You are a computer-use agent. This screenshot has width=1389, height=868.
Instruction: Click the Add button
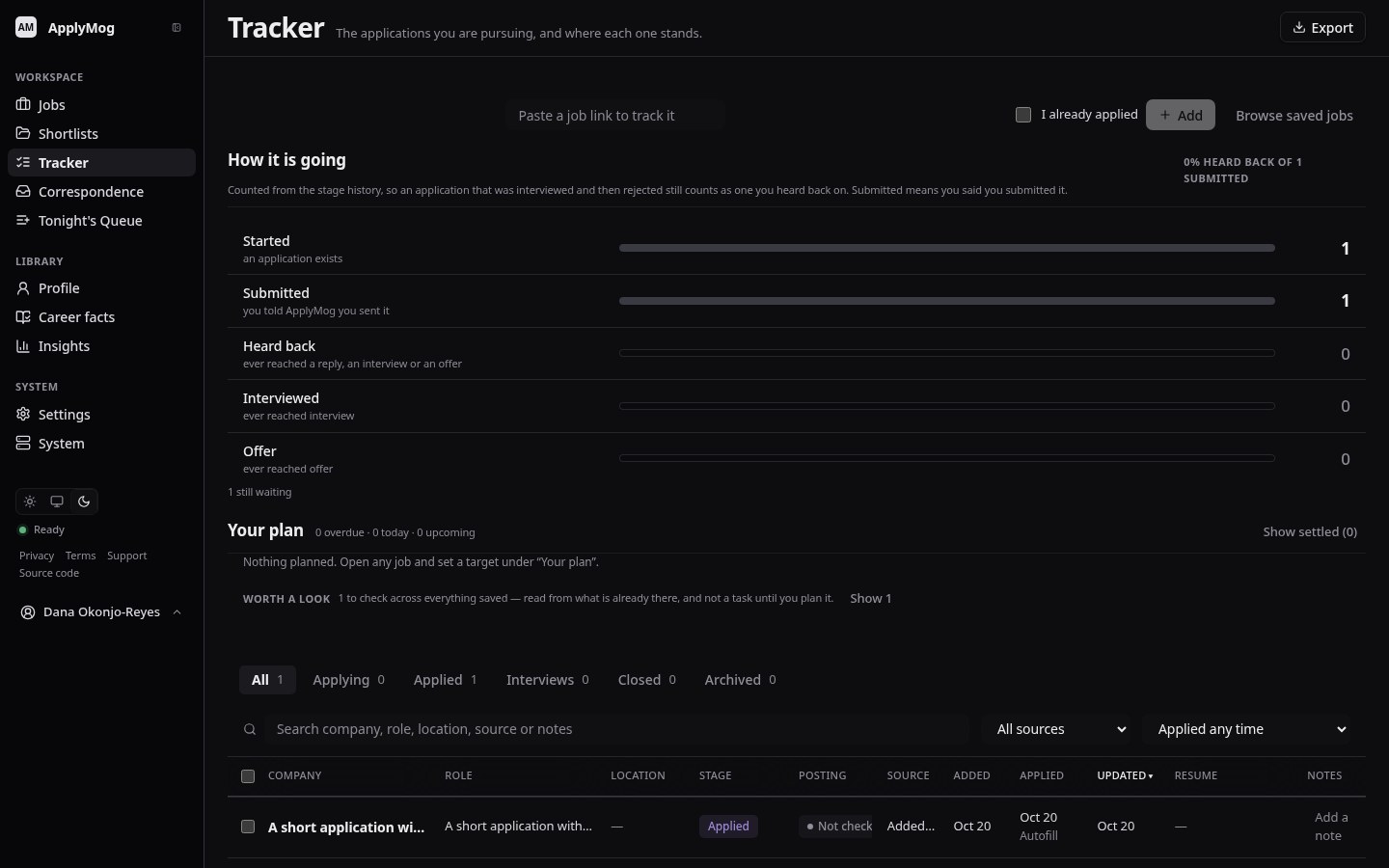click(x=1181, y=115)
